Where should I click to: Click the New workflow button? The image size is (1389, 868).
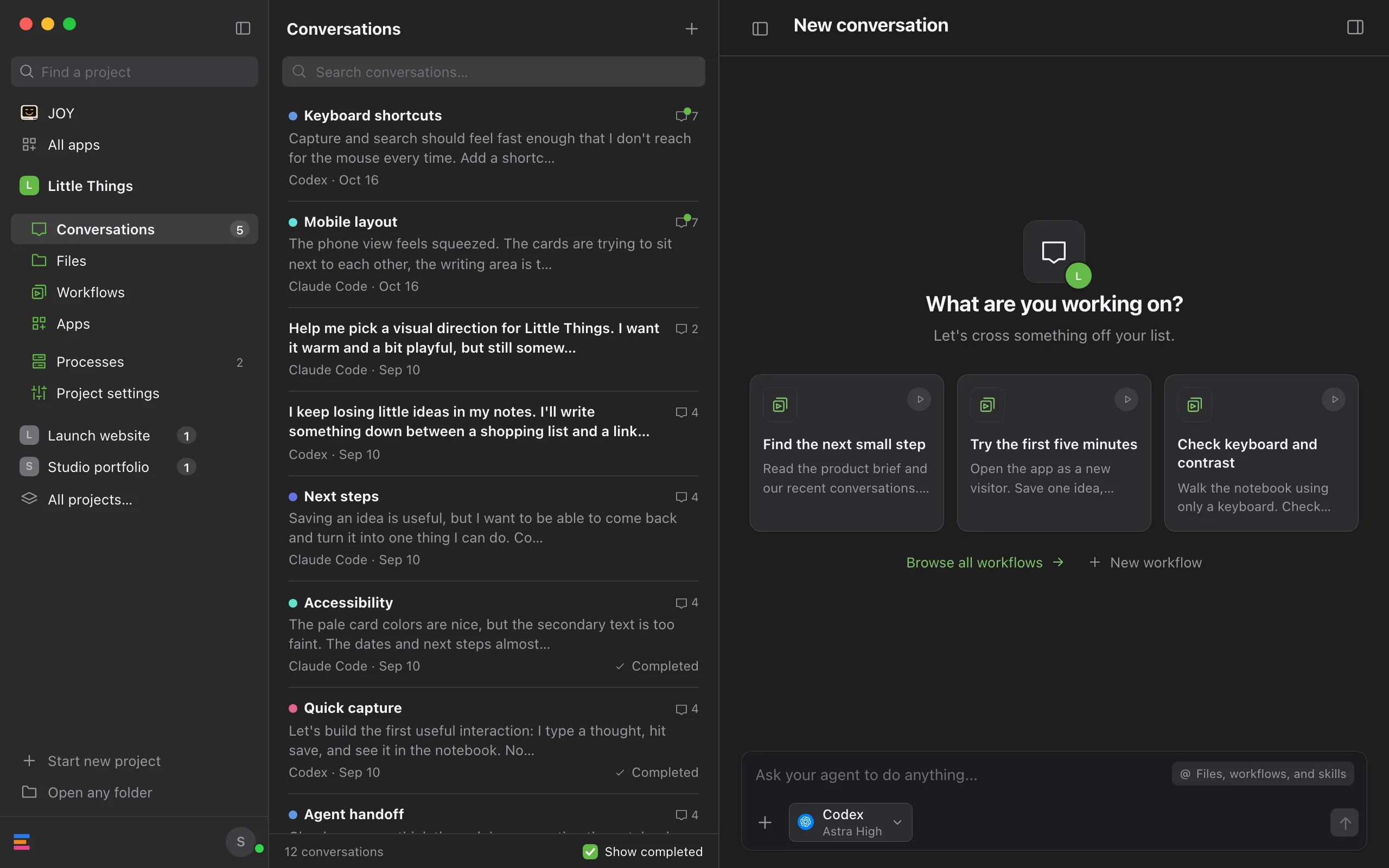(x=1145, y=563)
